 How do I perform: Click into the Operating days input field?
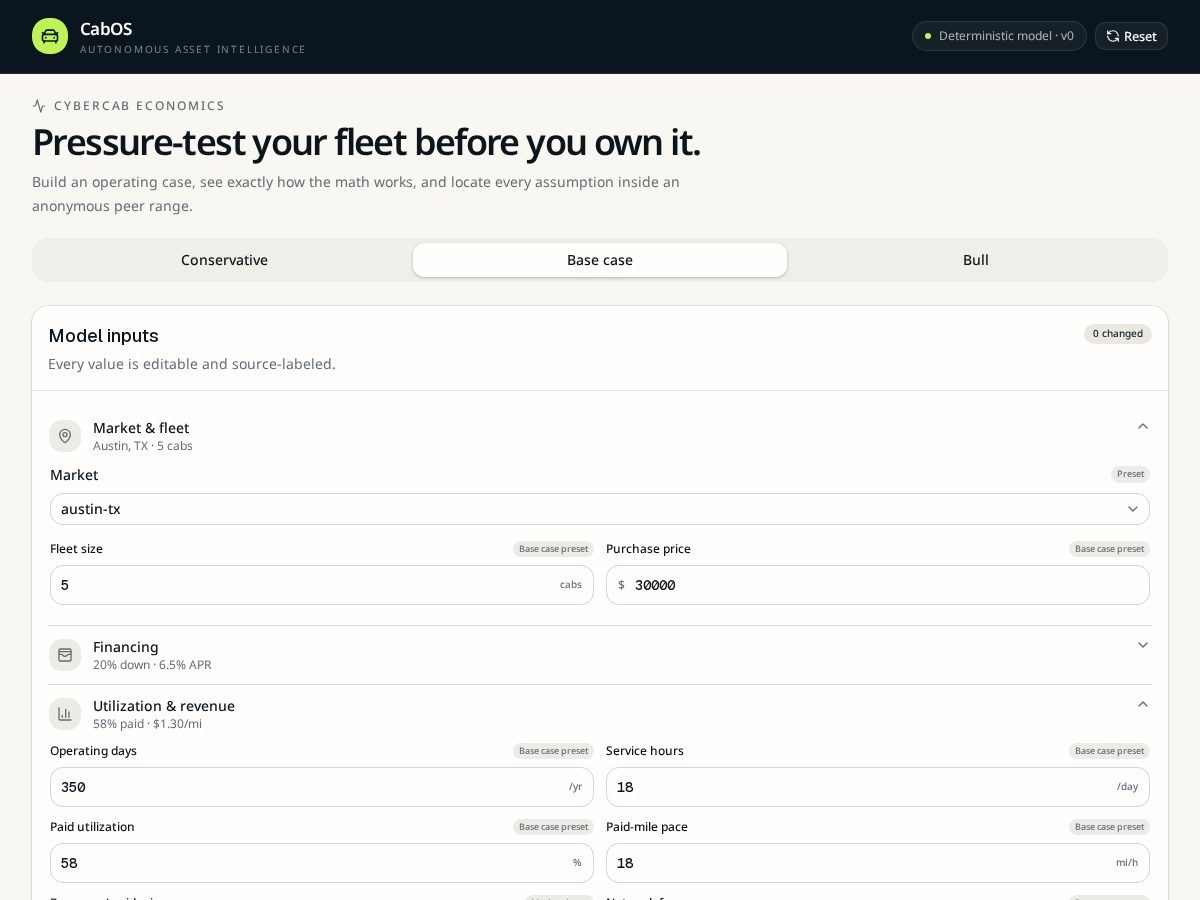click(322, 787)
